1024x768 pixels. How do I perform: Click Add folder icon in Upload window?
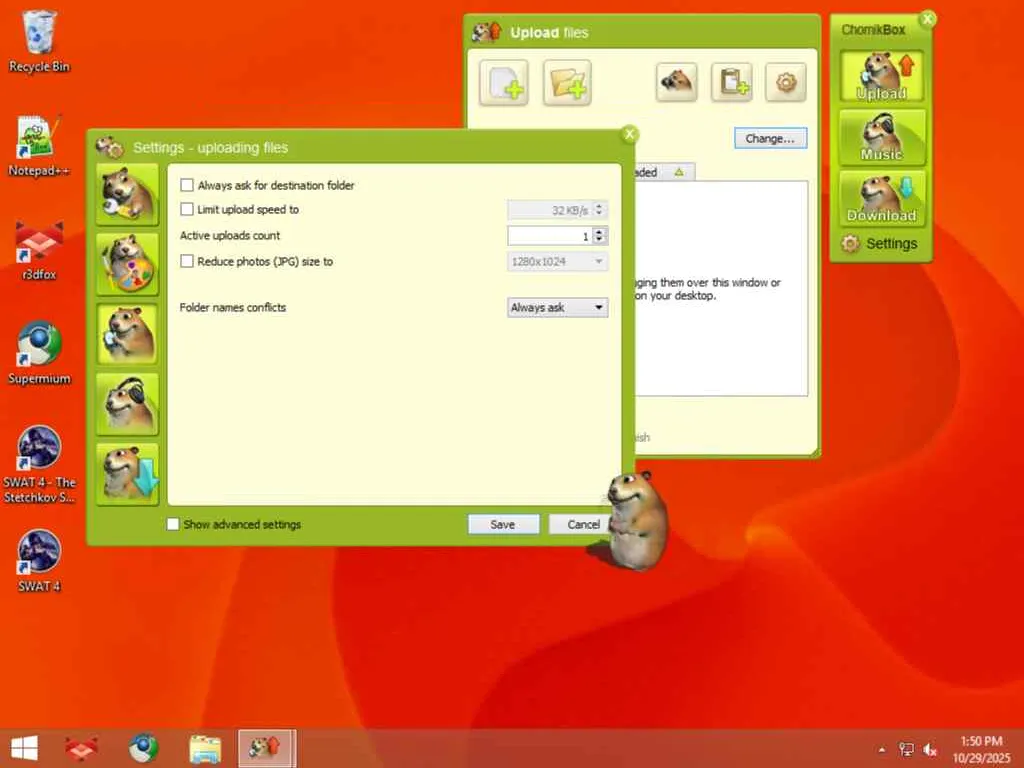tap(567, 83)
